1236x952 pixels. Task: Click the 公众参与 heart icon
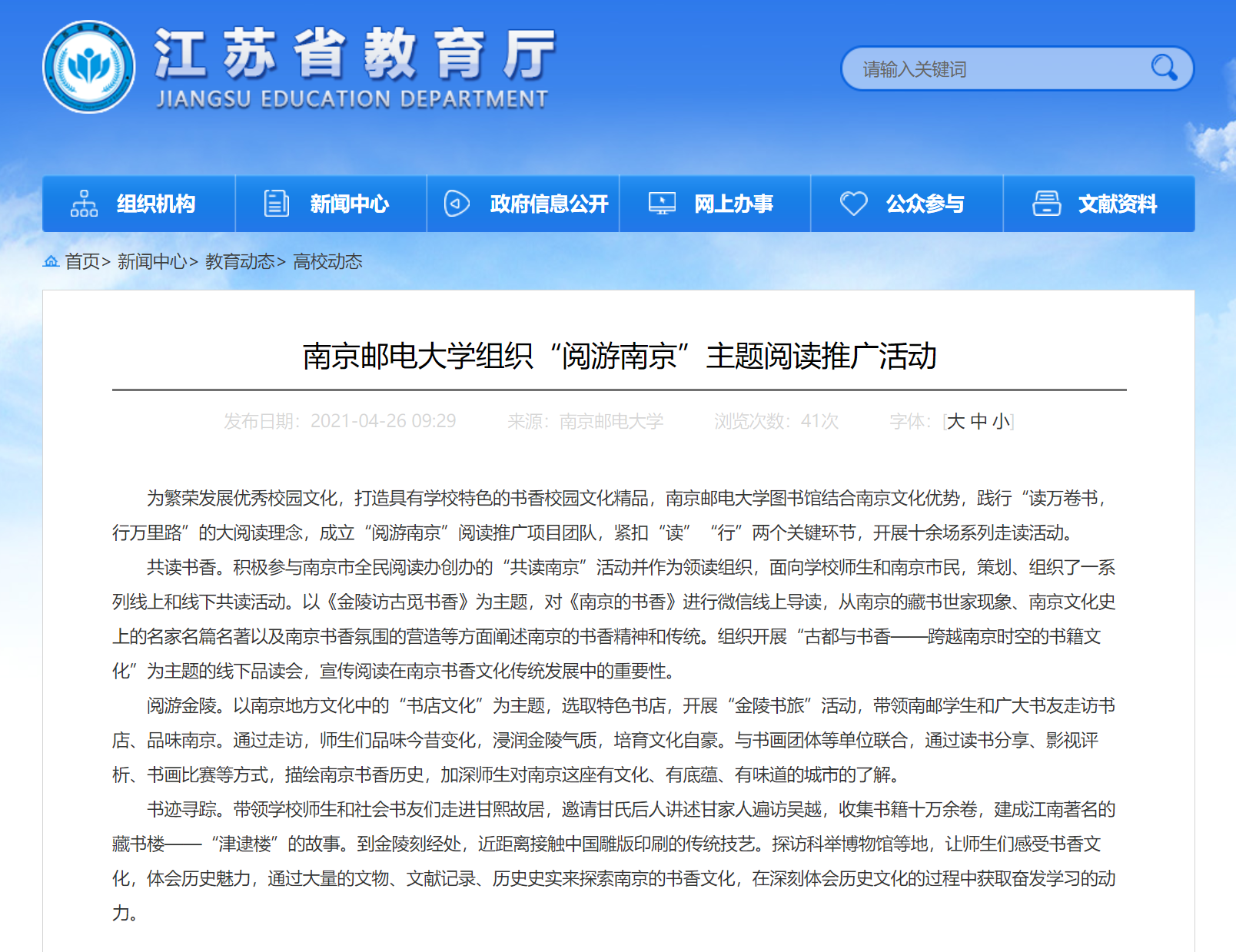(853, 204)
